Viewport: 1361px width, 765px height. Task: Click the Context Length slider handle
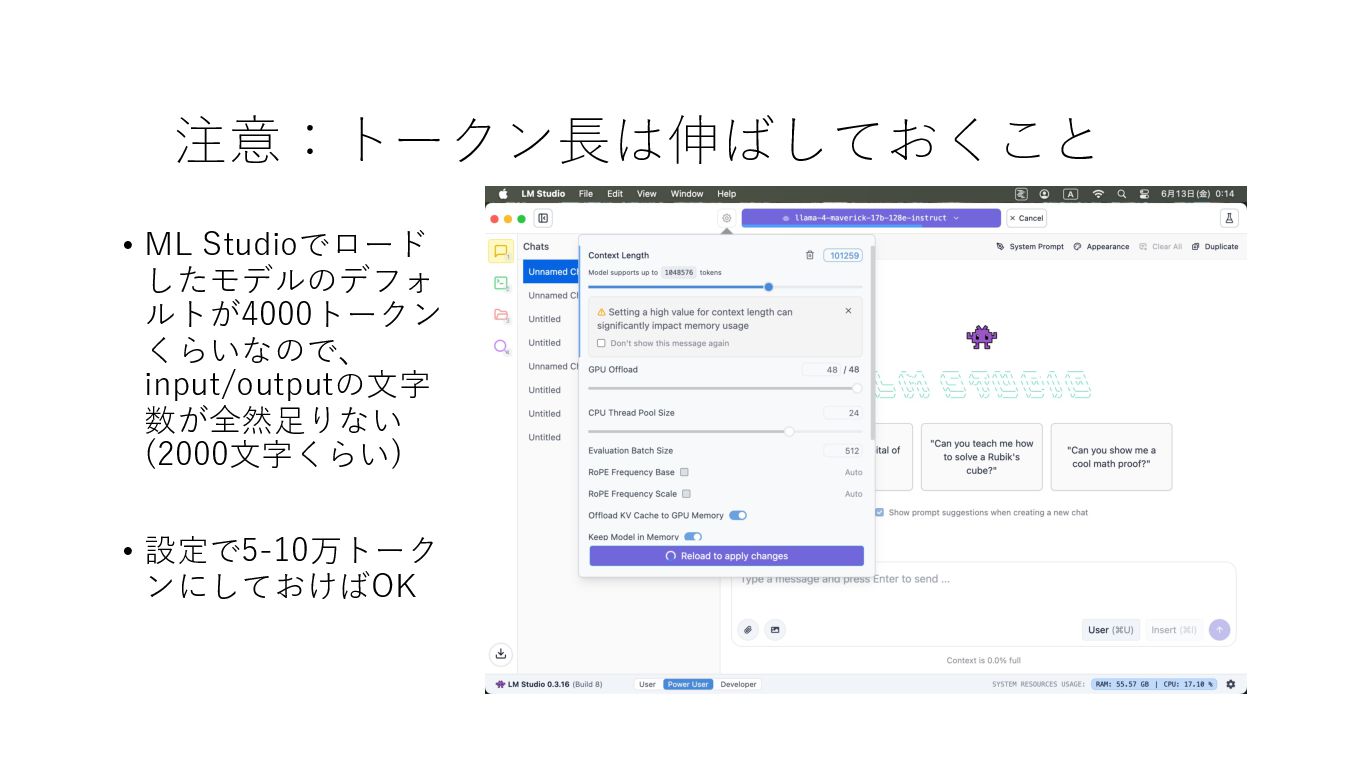(x=768, y=287)
